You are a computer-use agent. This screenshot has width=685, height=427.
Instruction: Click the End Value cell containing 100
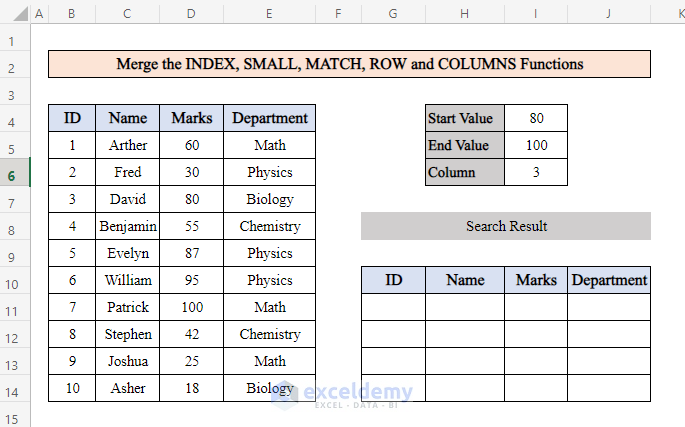coord(536,145)
